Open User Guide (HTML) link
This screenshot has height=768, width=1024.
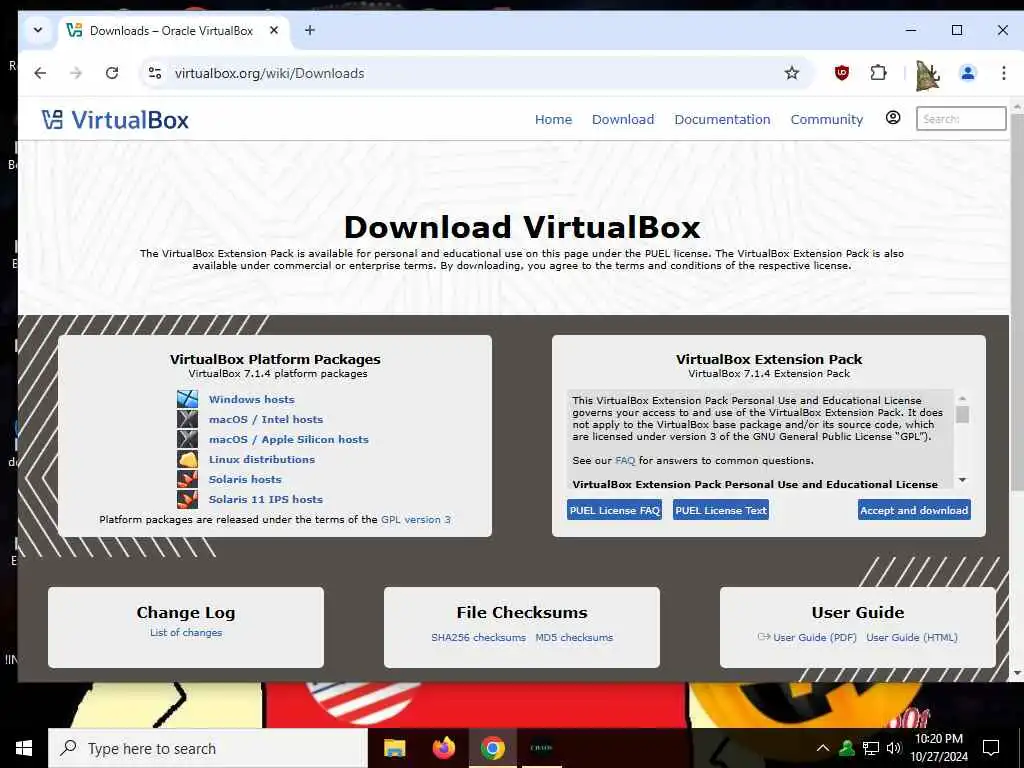pyautogui.click(x=912, y=637)
